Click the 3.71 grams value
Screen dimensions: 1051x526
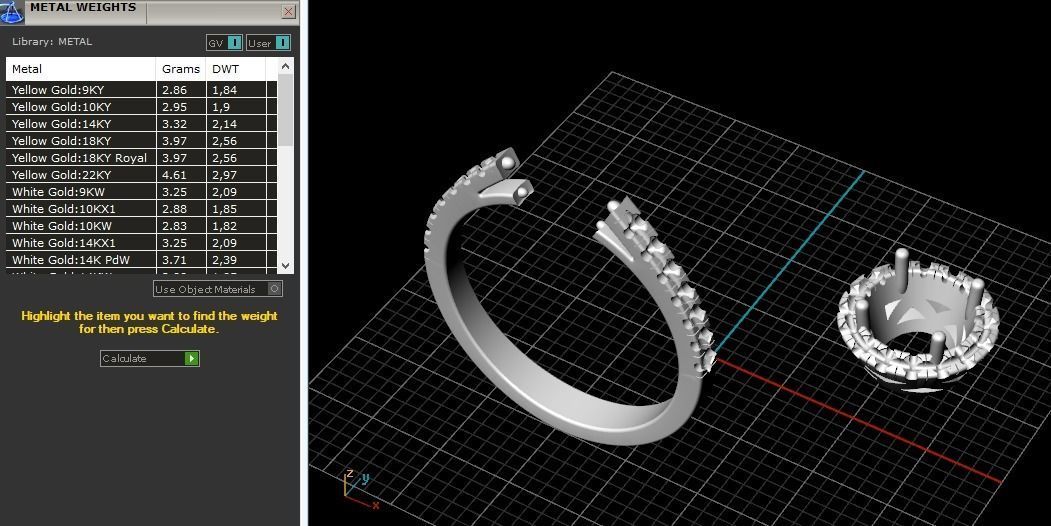pos(174,260)
